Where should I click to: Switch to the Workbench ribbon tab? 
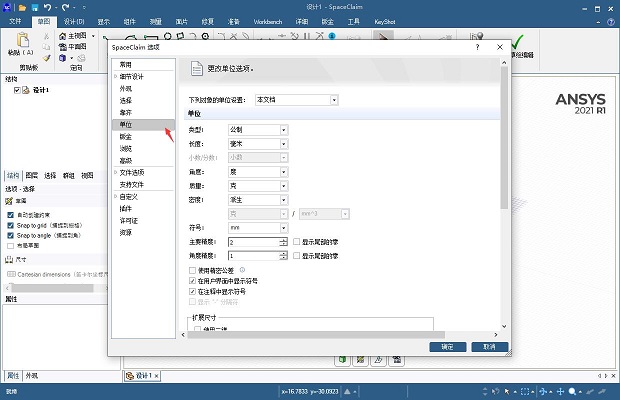pyautogui.click(x=268, y=22)
